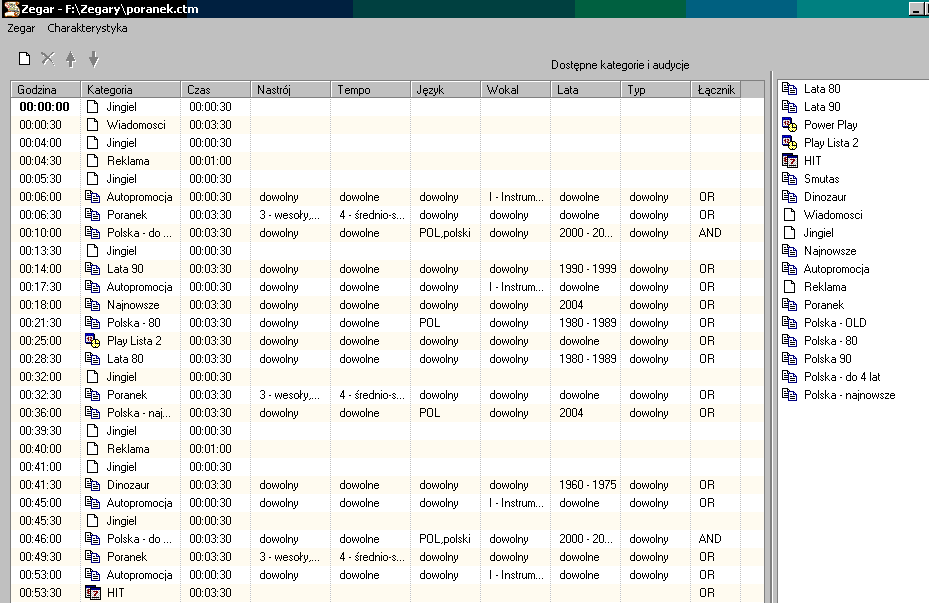Select the Autopromocja row at 00:45:00
The width and height of the screenshot is (929, 603).
pos(387,503)
